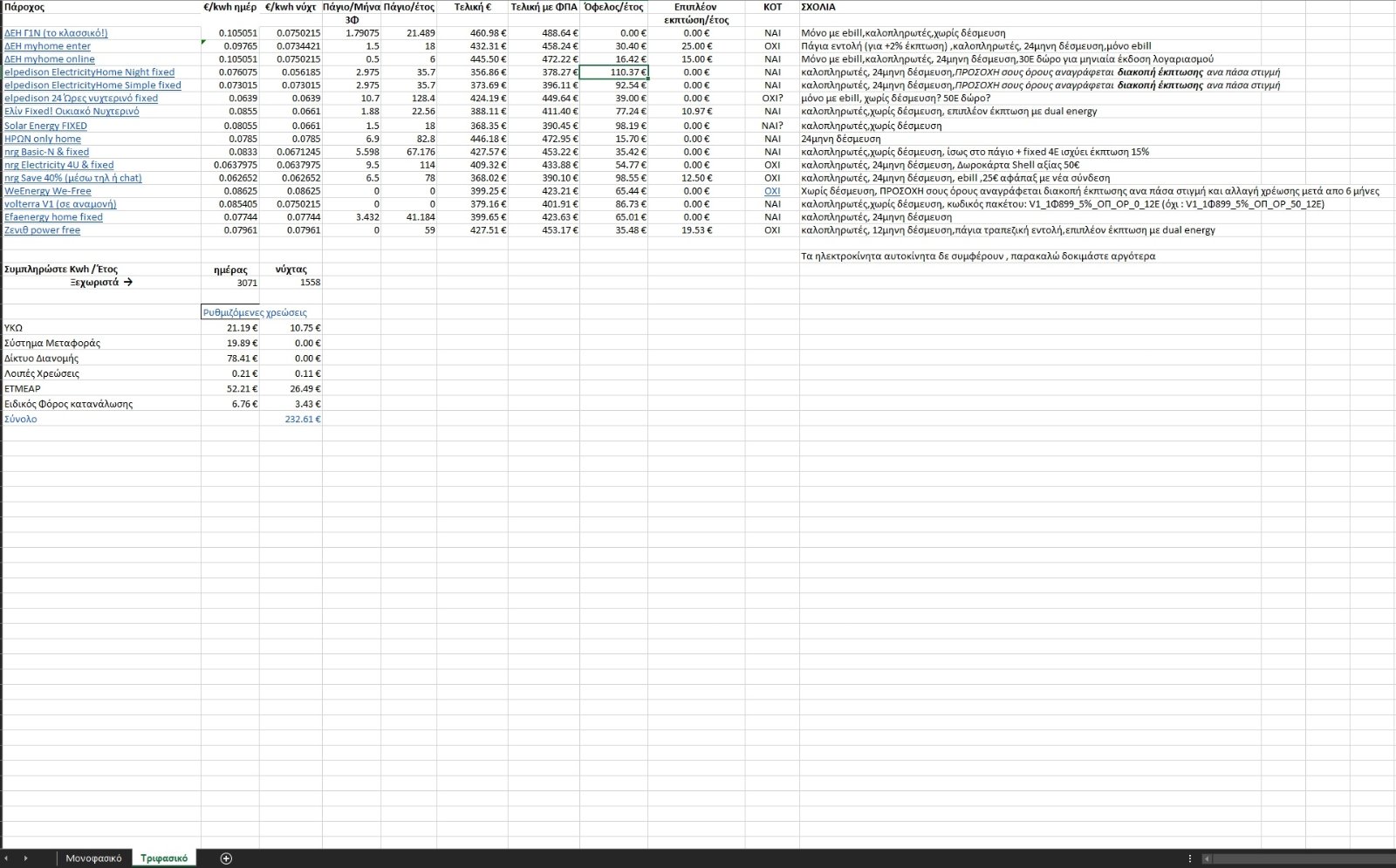Select the 78.41 € Δίκτυο Διανομής value
1396x868 pixels.
pos(229,359)
